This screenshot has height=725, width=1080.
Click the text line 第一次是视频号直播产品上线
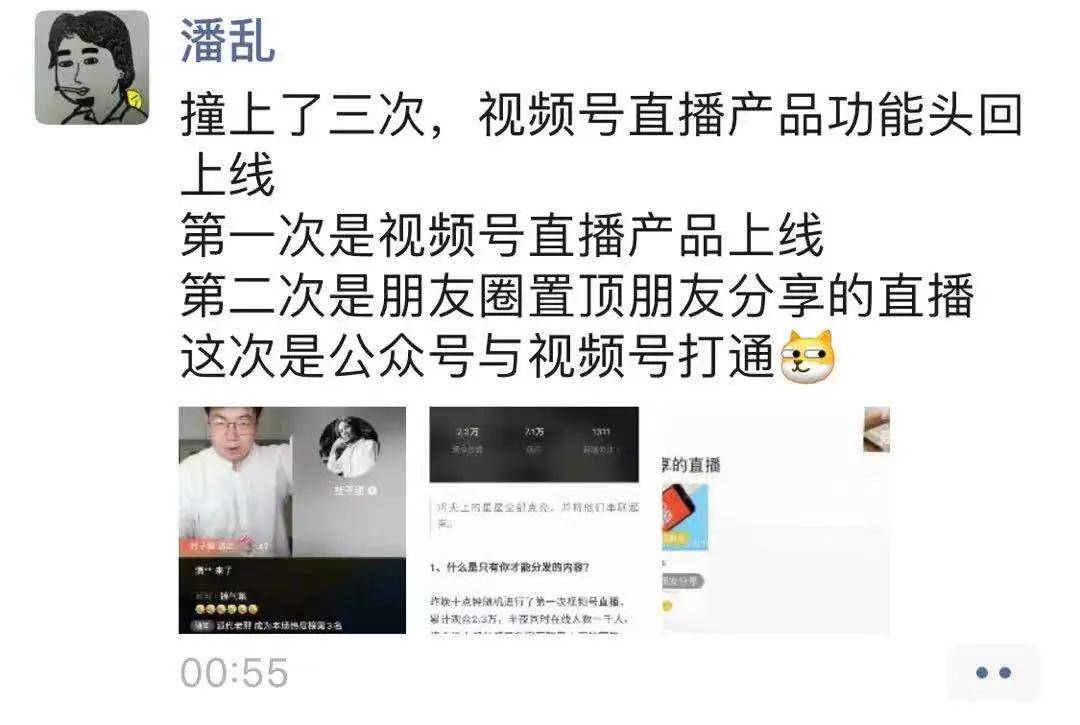[502, 235]
